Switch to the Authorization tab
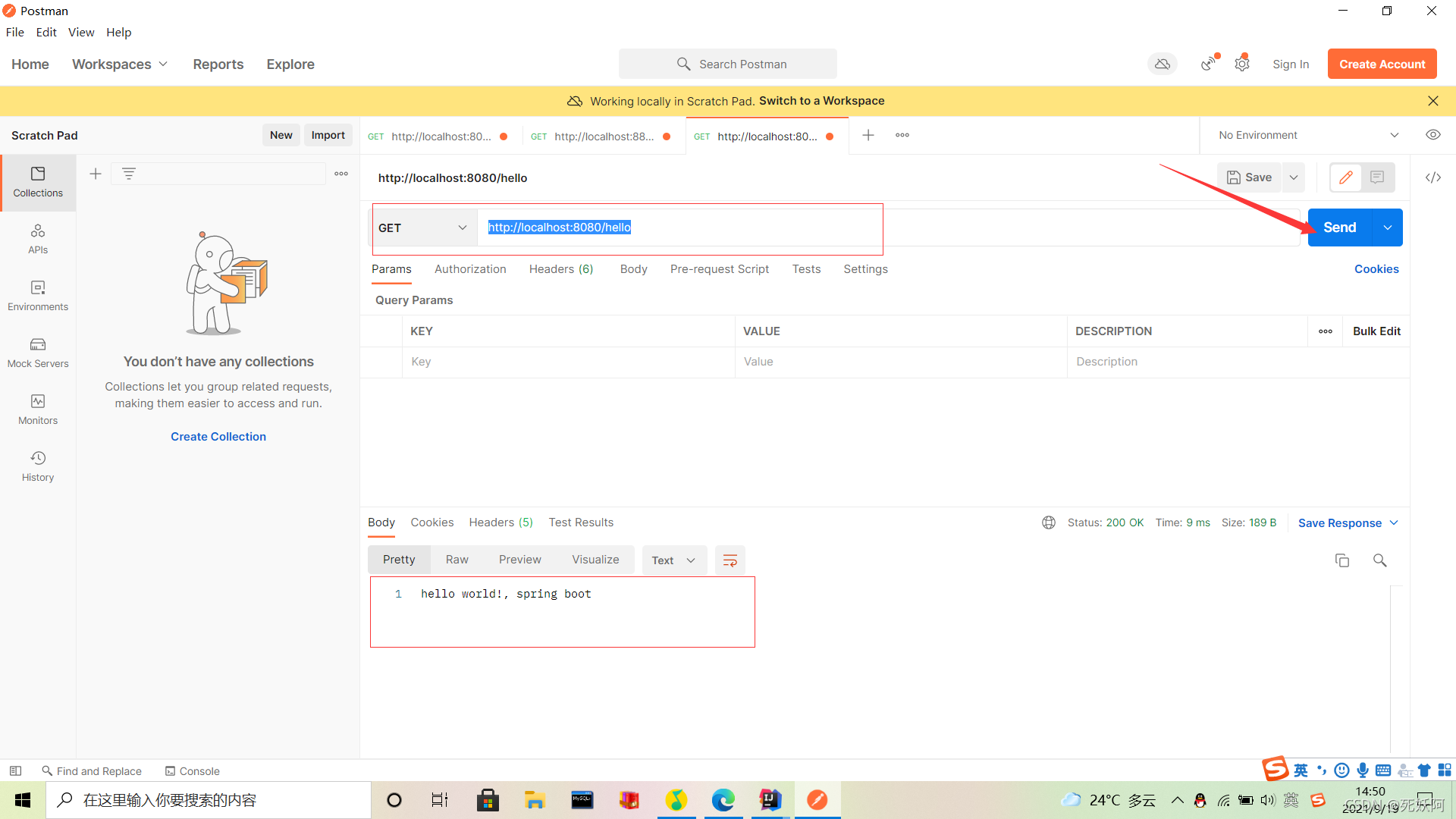 470,269
